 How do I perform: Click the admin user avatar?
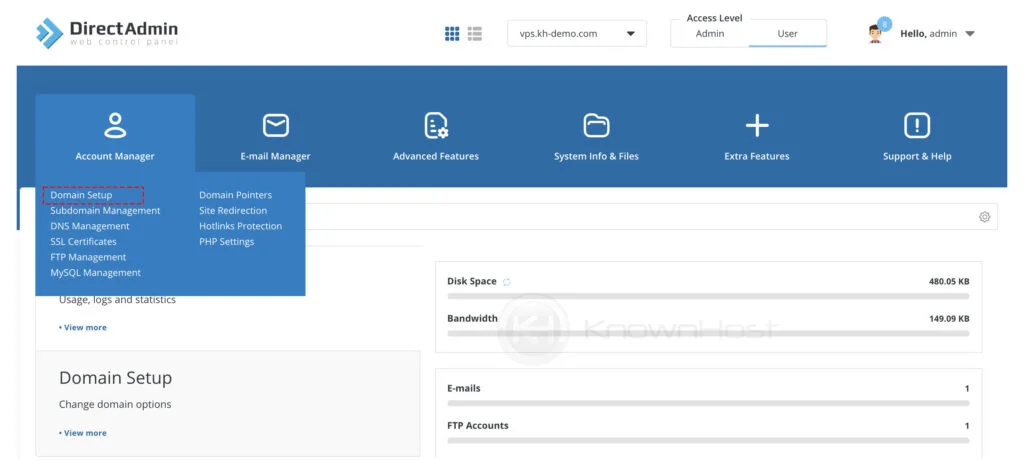coord(875,34)
